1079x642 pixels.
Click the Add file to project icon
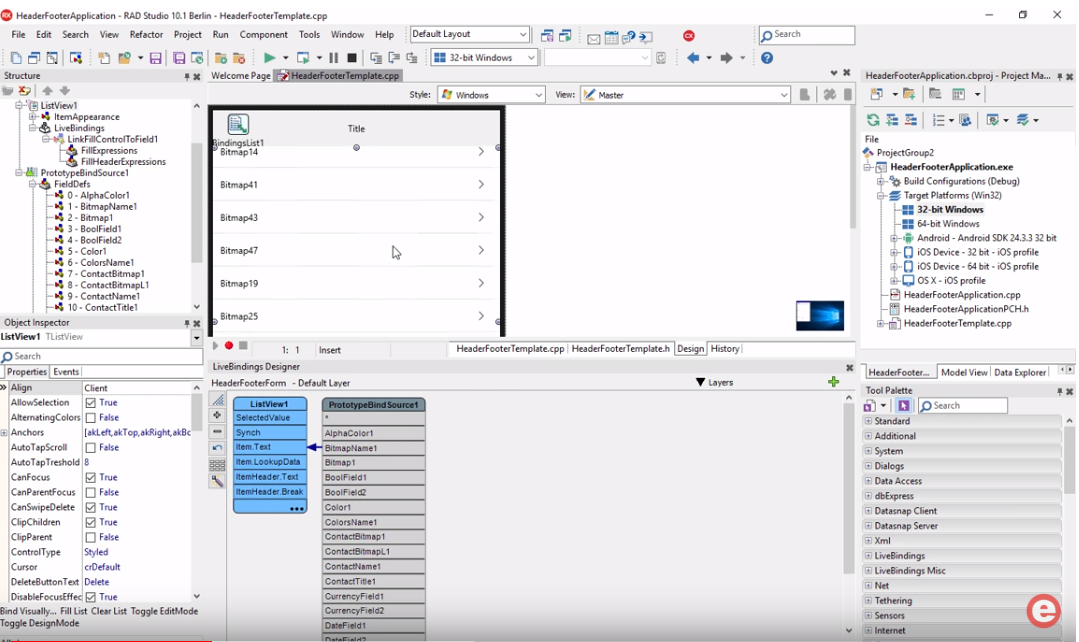(x=221, y=58)
